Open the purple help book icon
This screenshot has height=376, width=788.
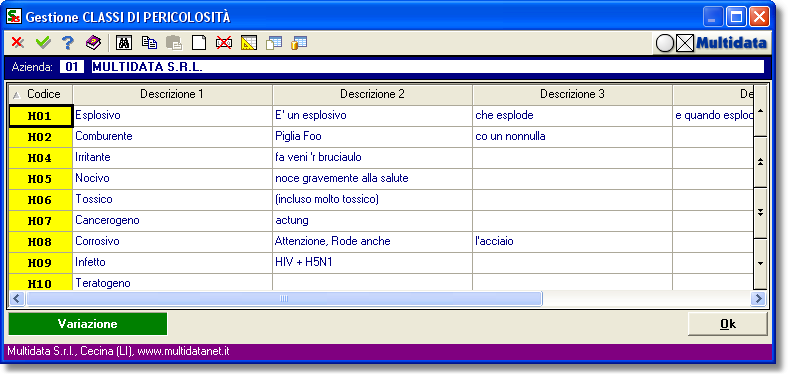(93, 43)
